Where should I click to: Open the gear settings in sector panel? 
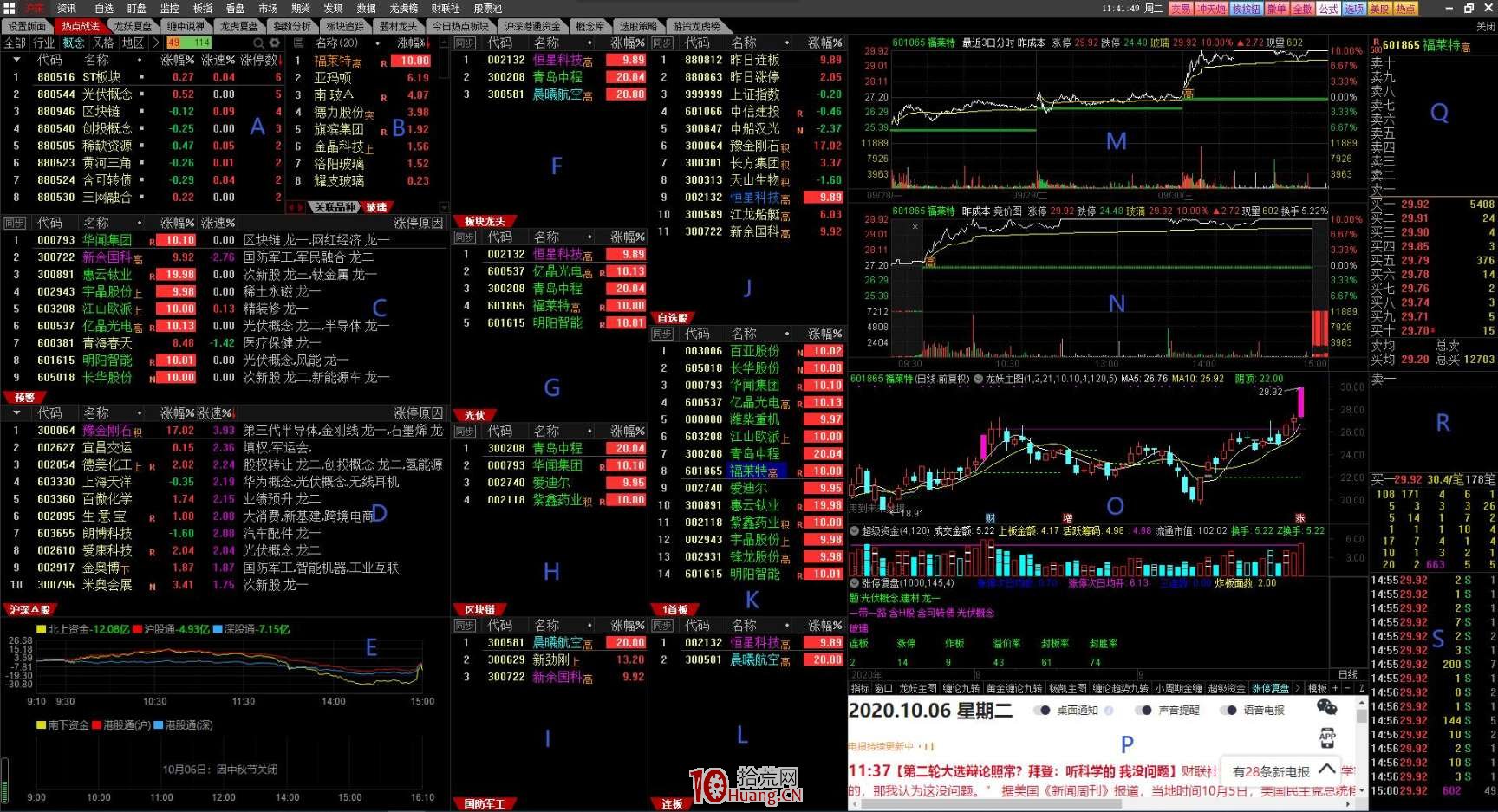click(275, 42)
